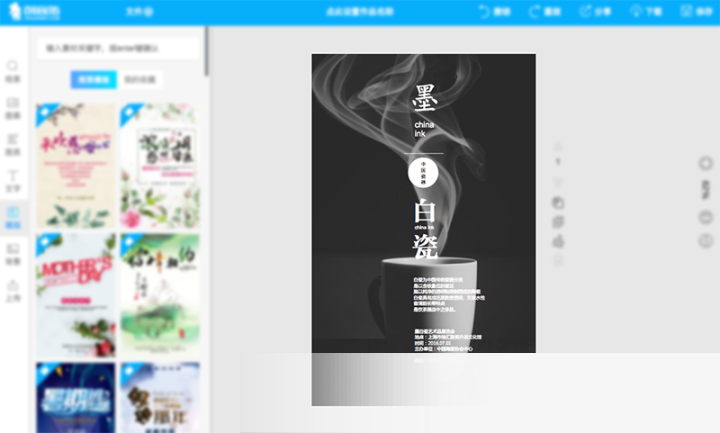This screenshot has height=433, width=720.
Task: Click the copy page icon beside the canvas
Action: (x=558, y=222)
